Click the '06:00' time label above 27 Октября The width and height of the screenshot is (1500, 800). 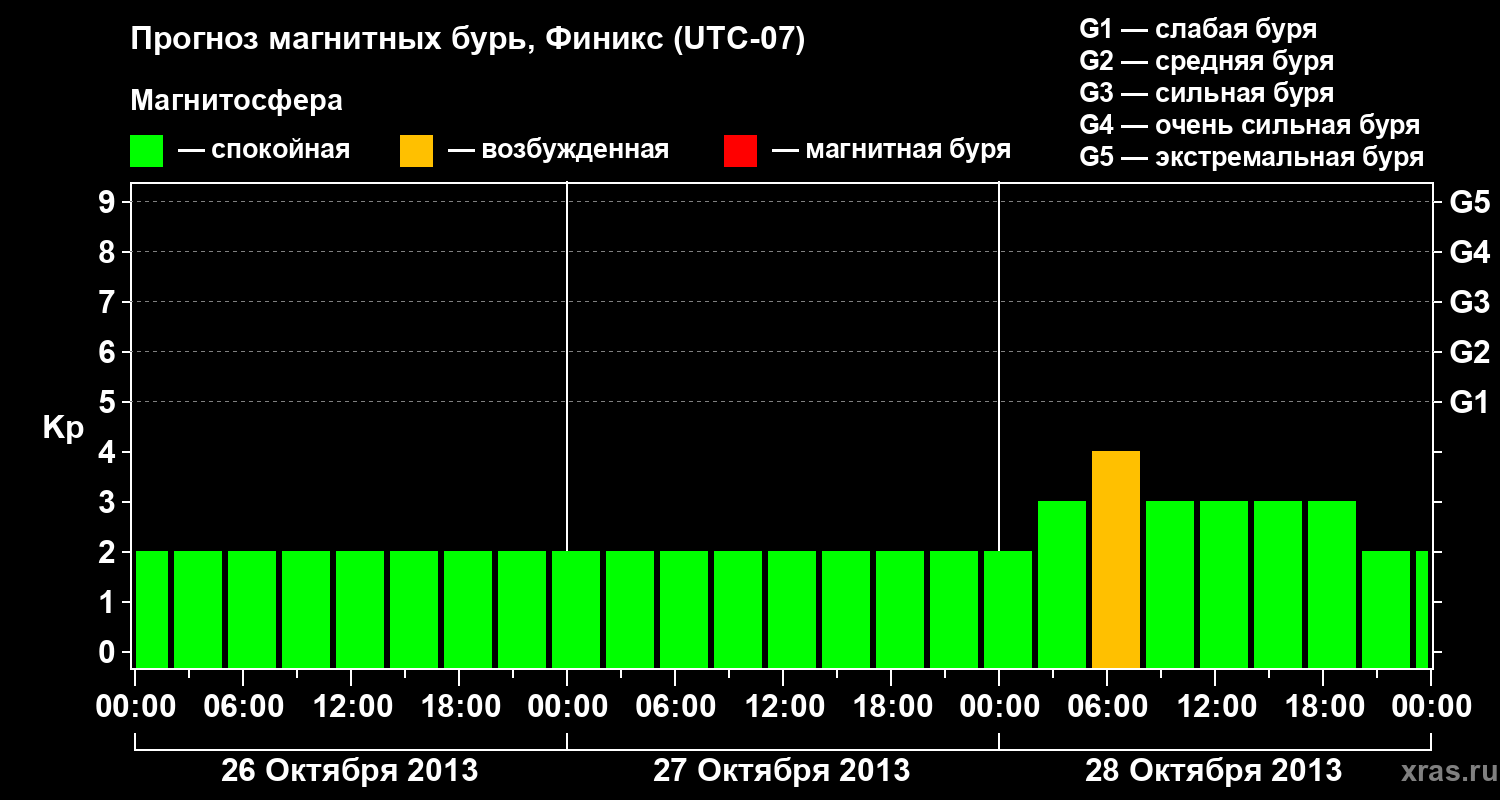tap(674, 707)
